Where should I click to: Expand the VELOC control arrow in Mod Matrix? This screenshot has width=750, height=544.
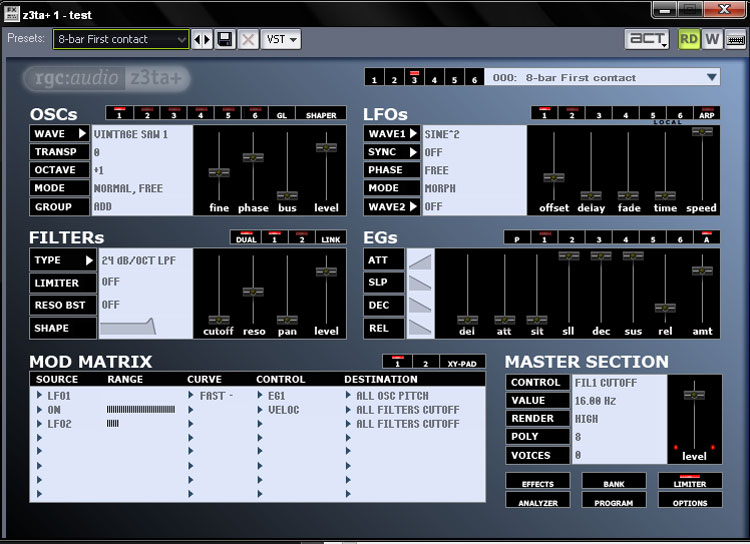point(260,410)
